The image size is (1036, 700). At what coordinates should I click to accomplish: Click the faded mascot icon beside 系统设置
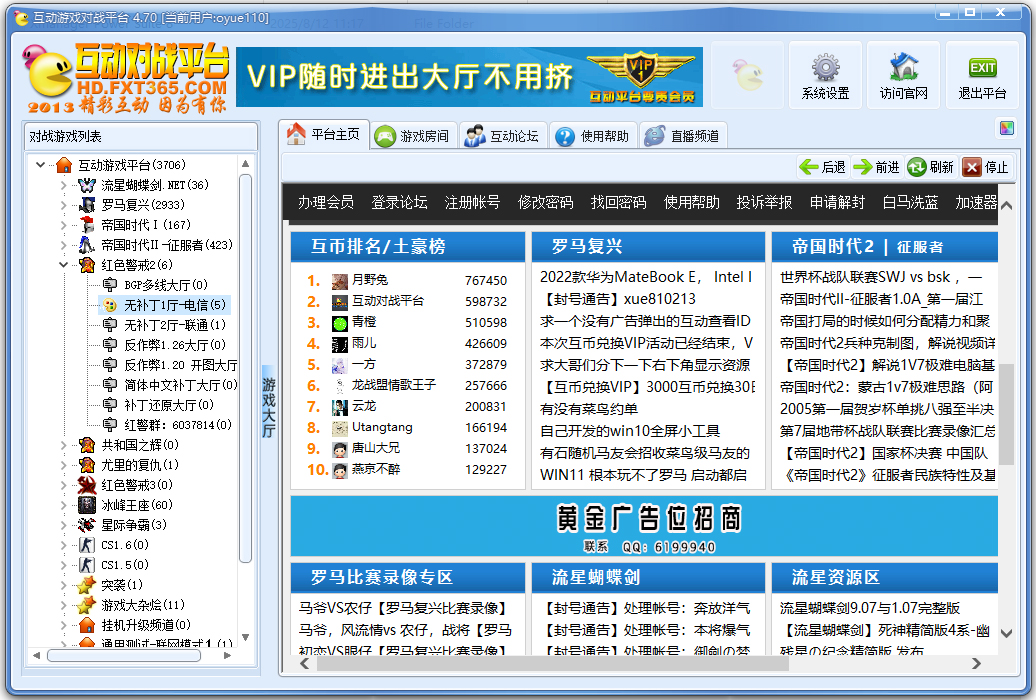click(747, 74)
